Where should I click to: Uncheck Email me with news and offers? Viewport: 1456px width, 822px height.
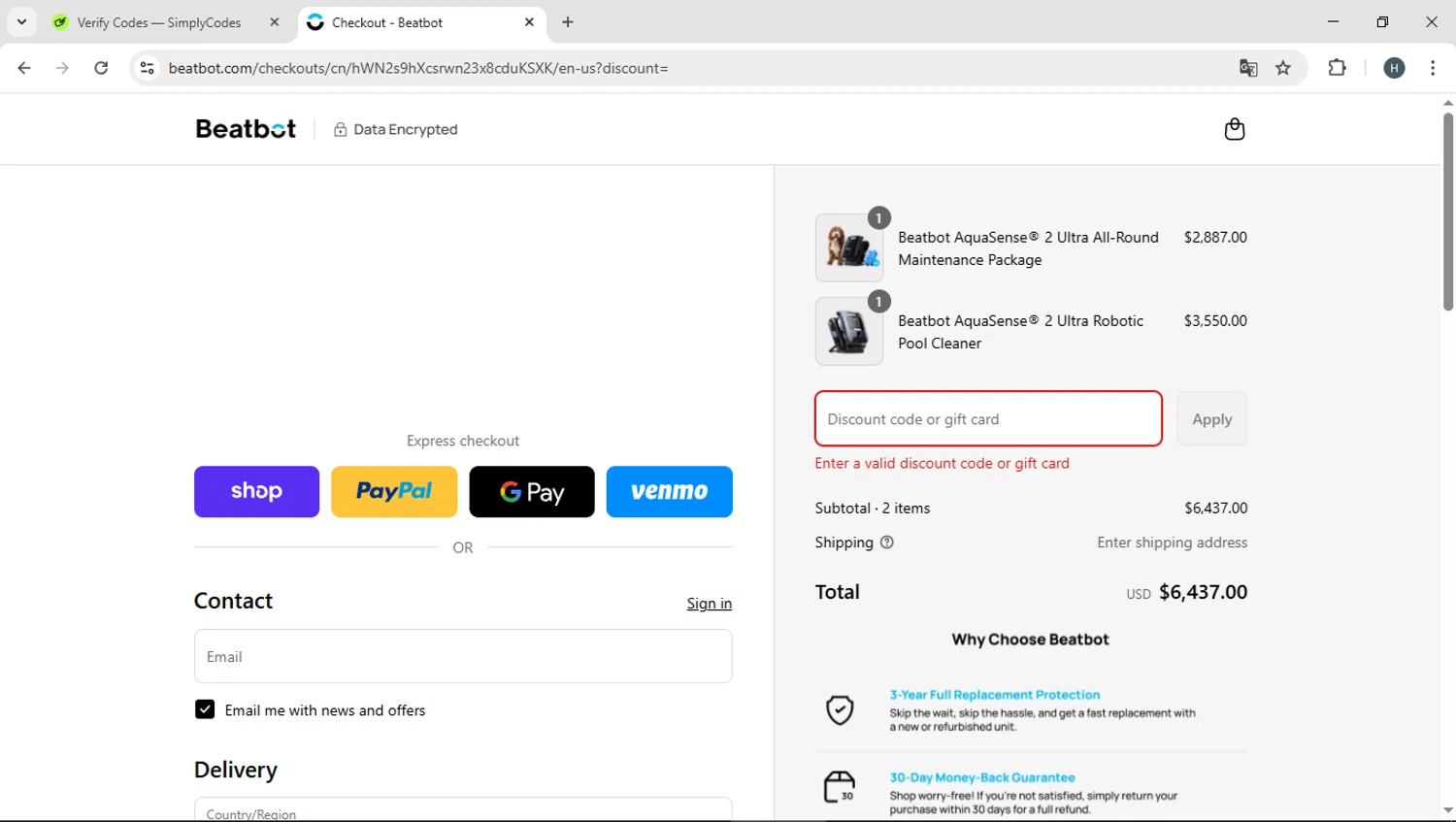(x=205, y=709)
